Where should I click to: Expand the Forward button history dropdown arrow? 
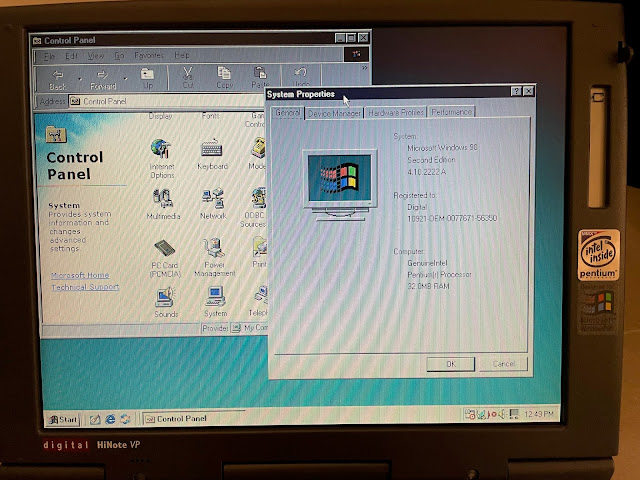[125, 78]
